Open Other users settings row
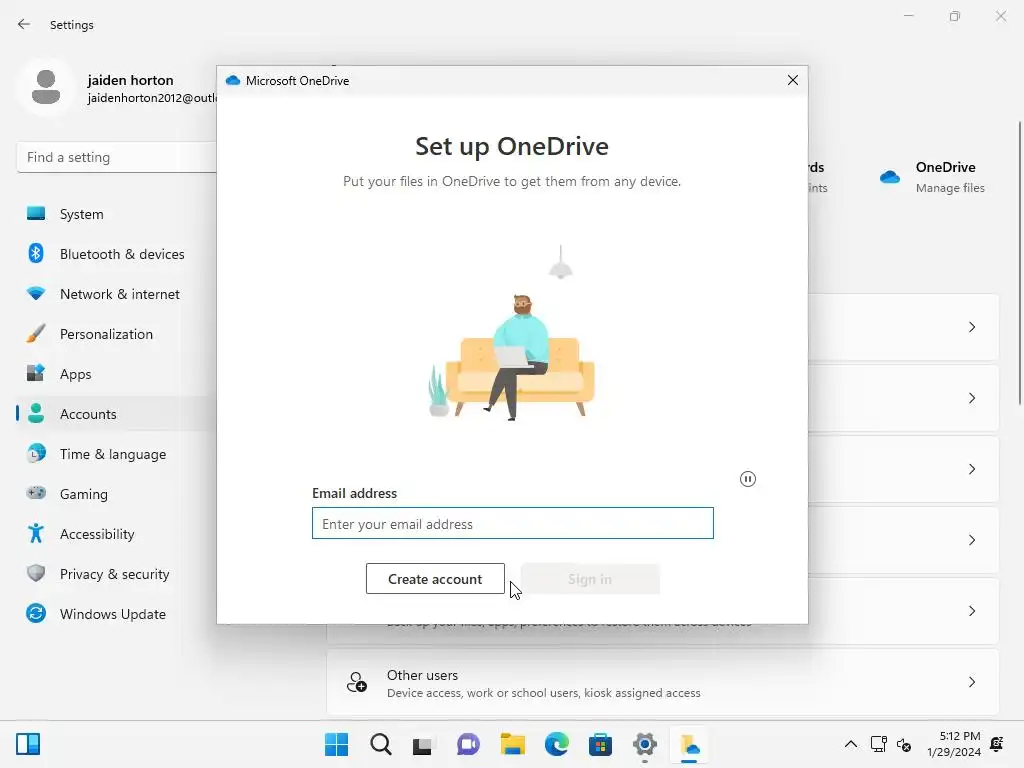The height and width of the screenshot is (768, 1024). 662,682
